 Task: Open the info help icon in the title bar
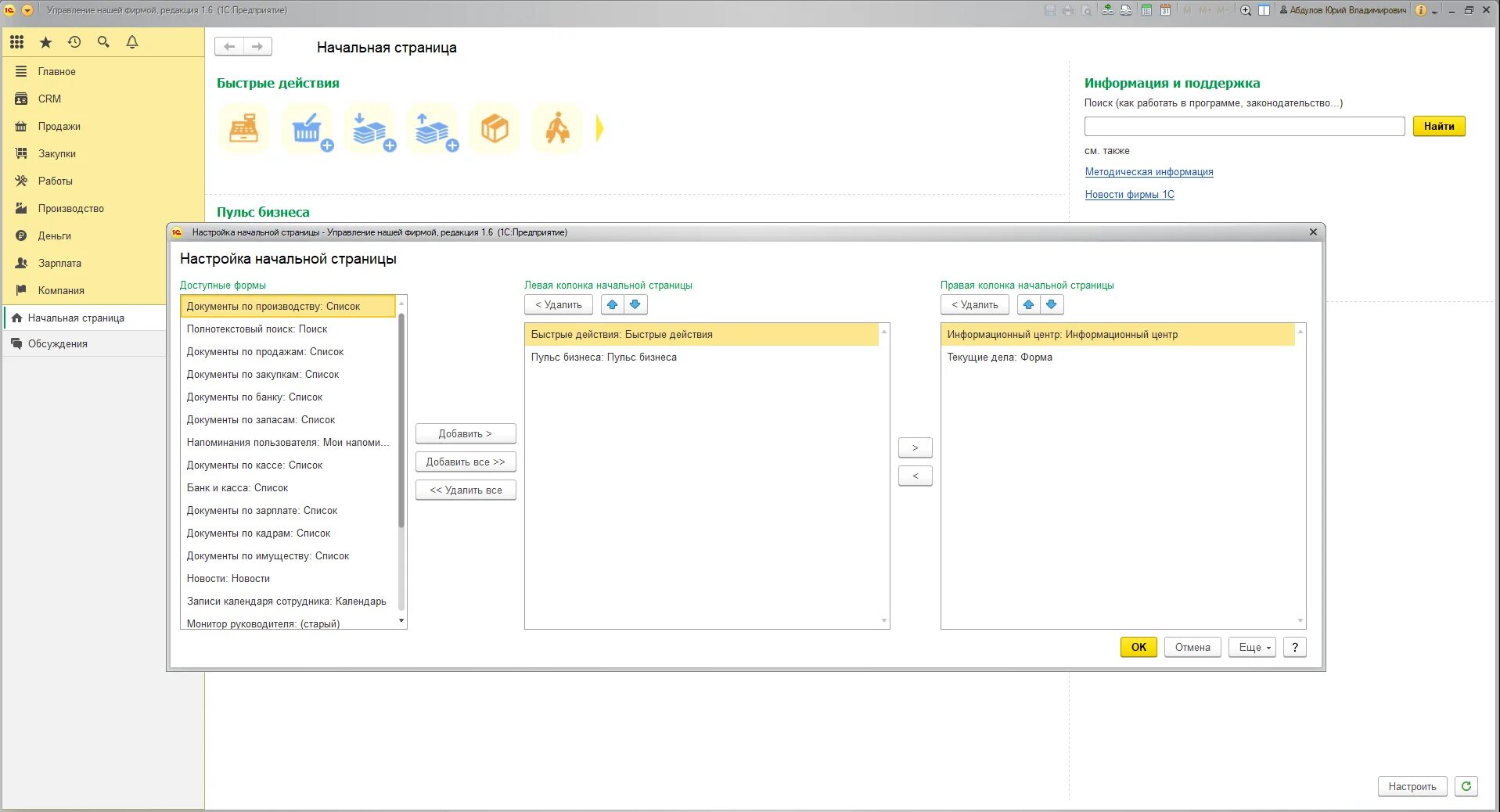tap(1421, 10)
